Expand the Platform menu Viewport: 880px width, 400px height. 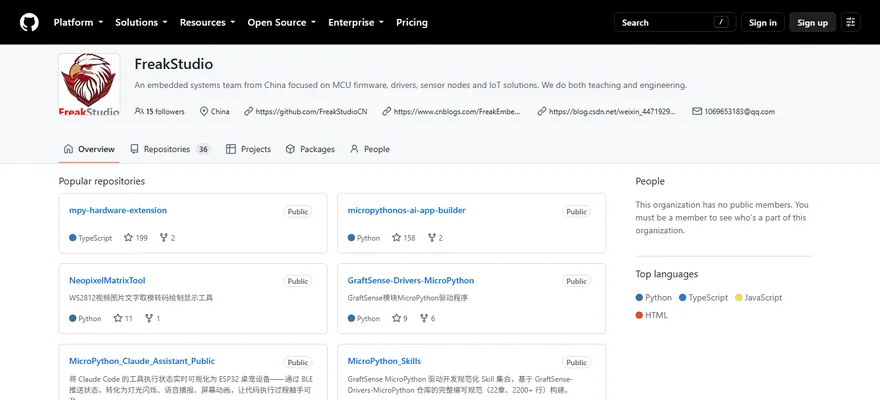click(78, 22)
